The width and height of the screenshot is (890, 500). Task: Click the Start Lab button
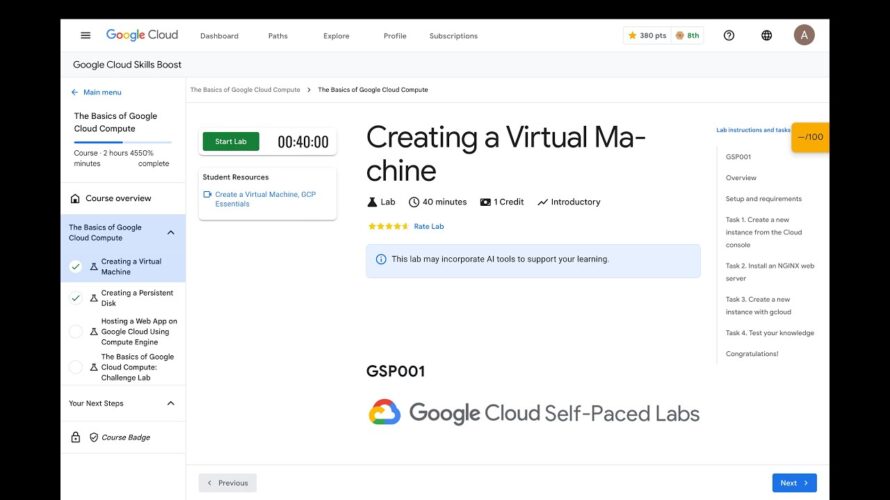pos(230,141)
